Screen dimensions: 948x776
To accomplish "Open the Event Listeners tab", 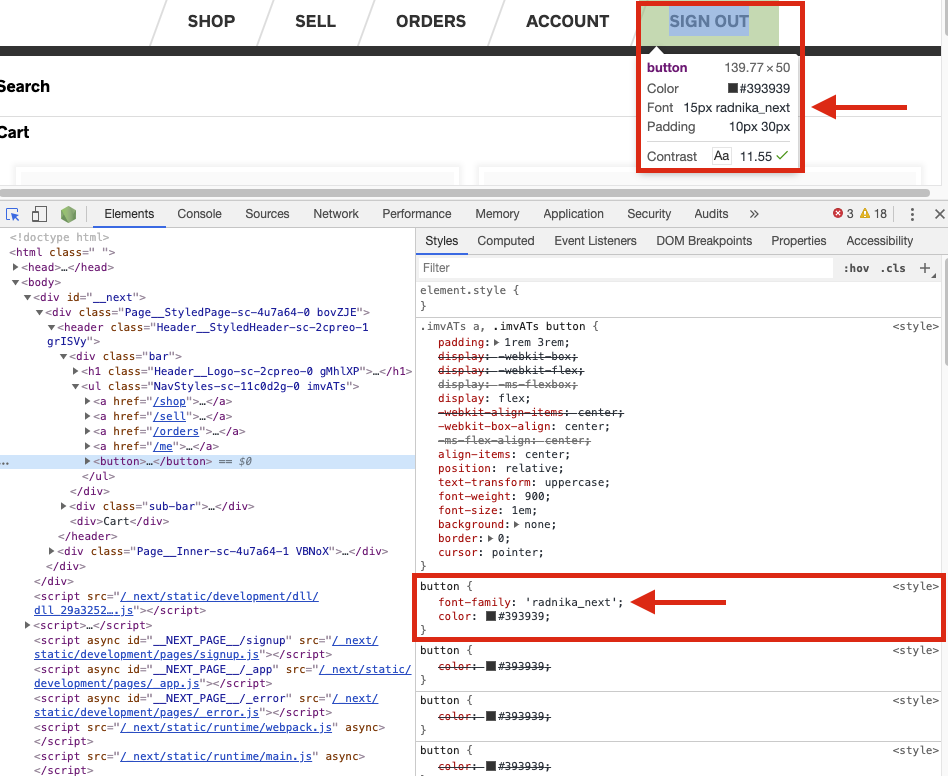I will 596,241.
